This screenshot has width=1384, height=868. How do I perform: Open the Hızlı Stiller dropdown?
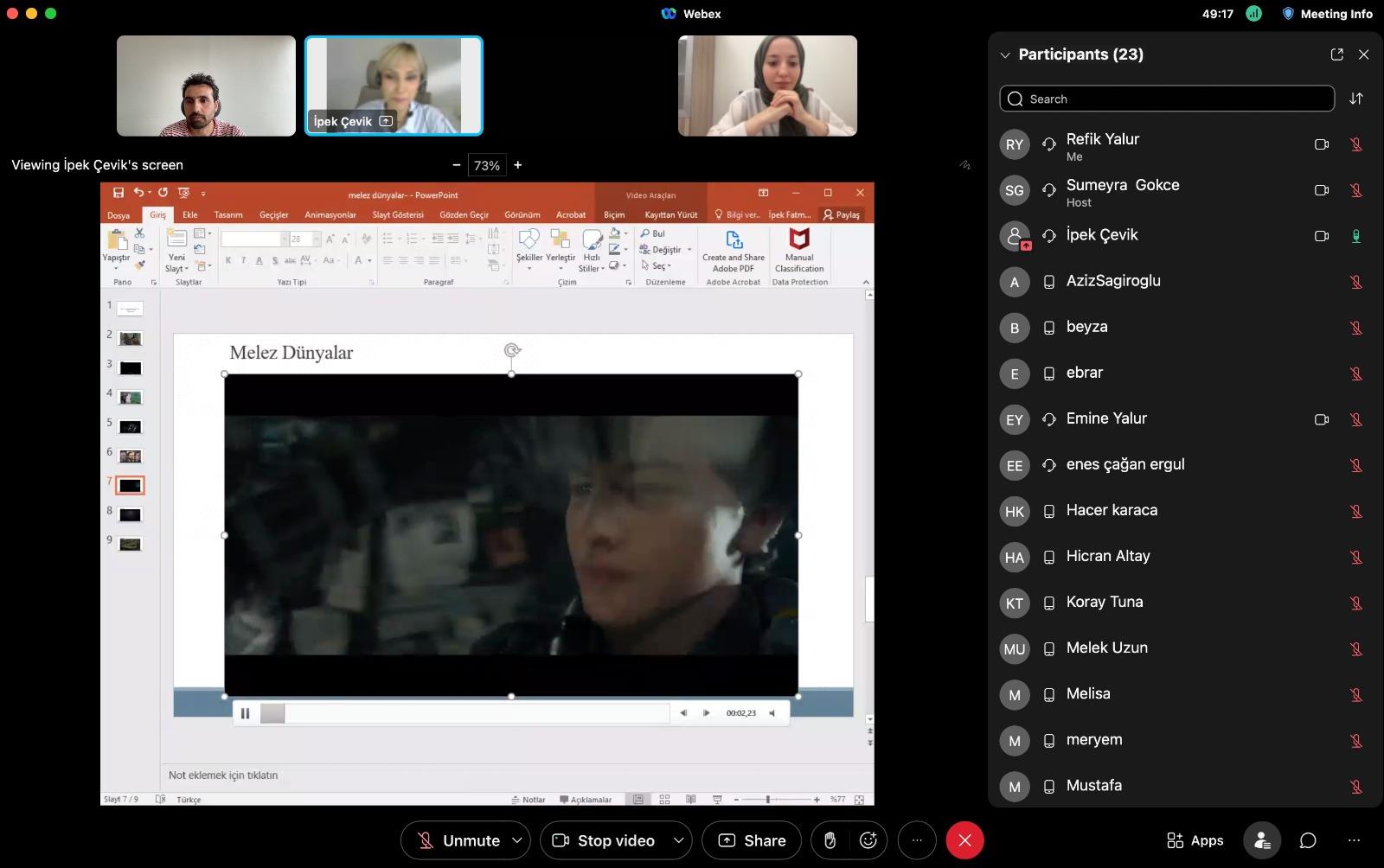pos(592,251)
